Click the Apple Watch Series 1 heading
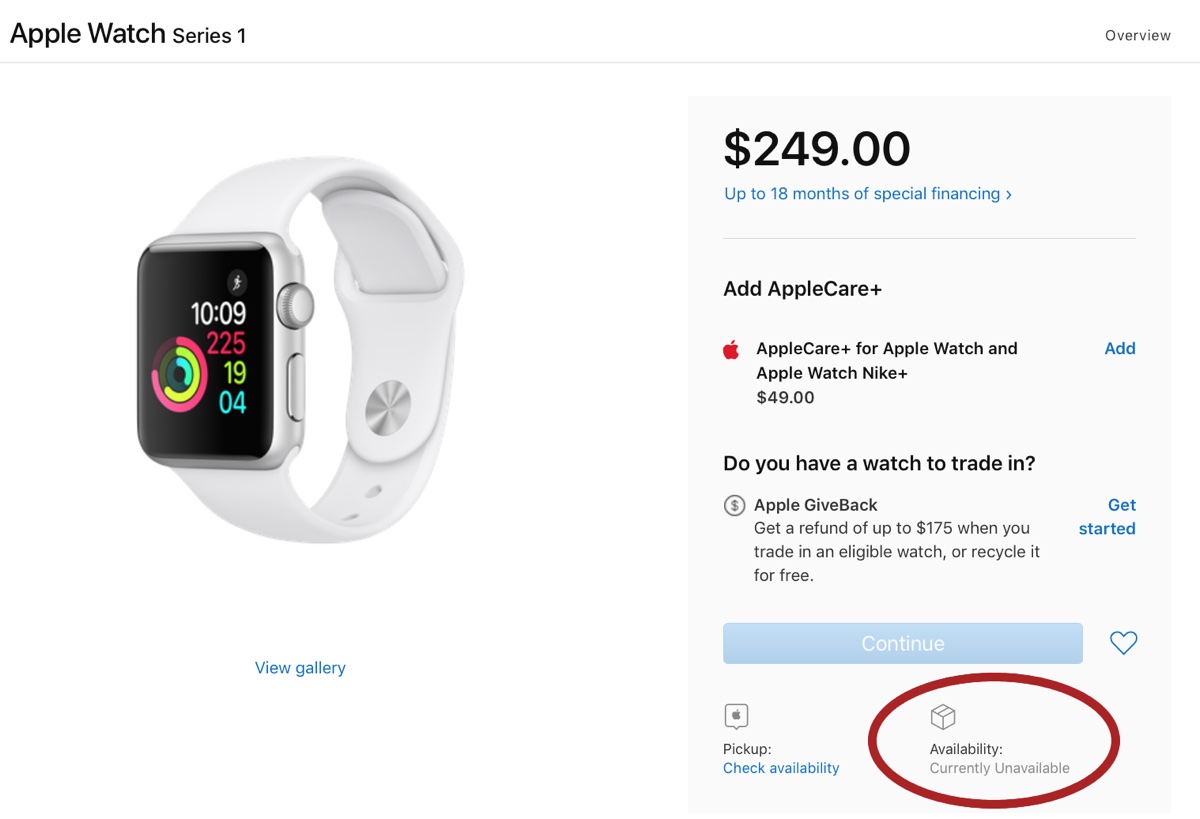 pos(127,33)
